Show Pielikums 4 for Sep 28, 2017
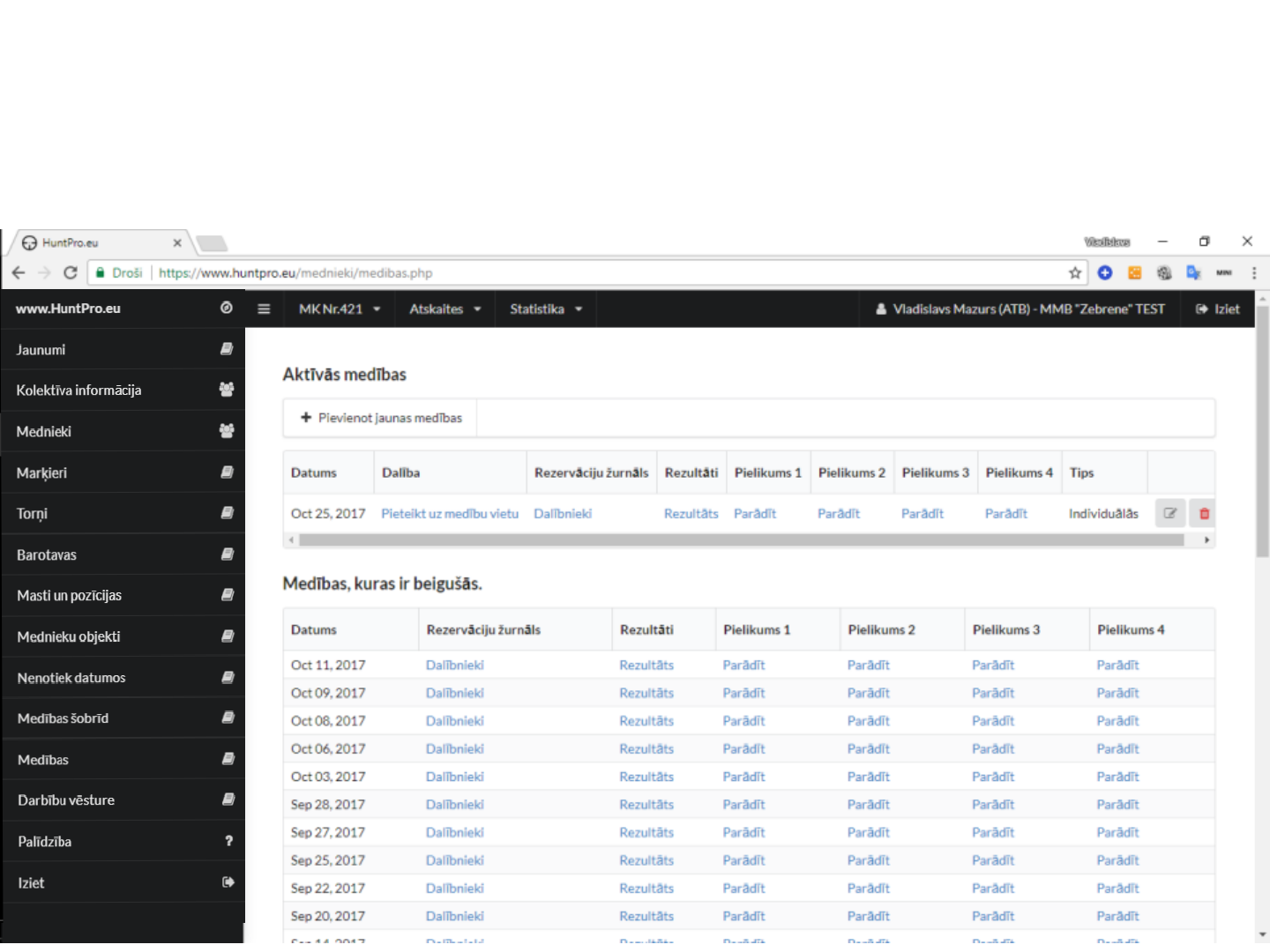This screenshot has width=1270, height=952. coord(1118,805)
